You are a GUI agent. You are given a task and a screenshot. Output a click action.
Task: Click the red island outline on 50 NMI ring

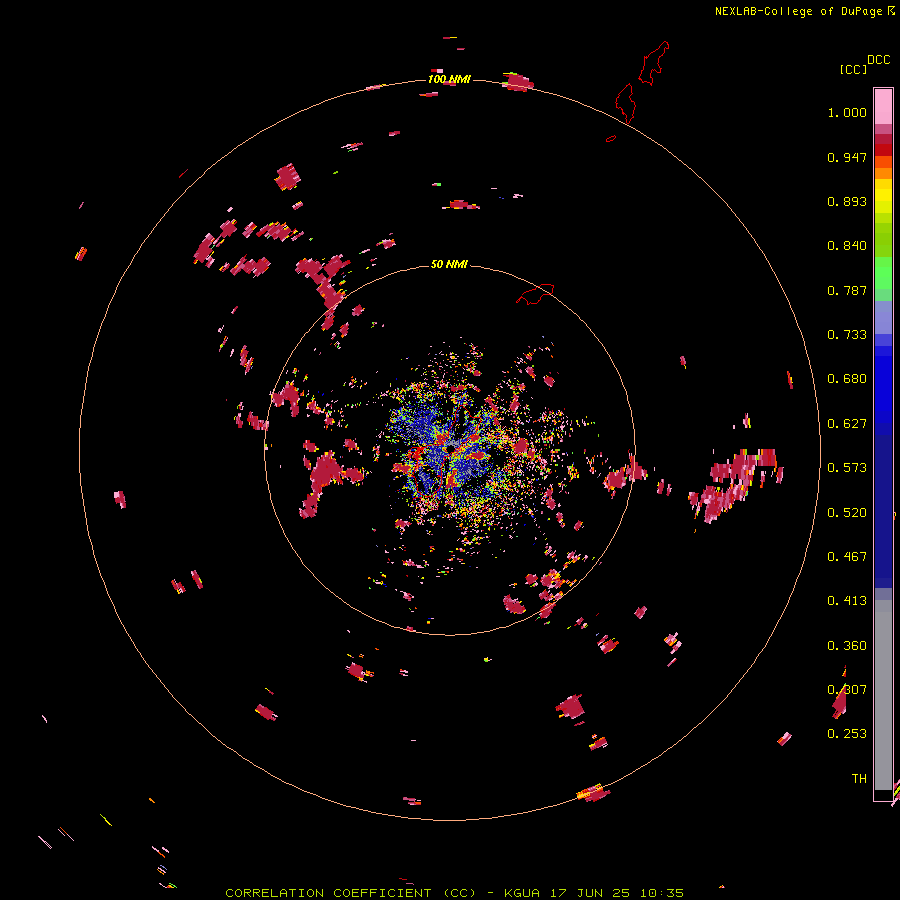click(x=535, y=293)
